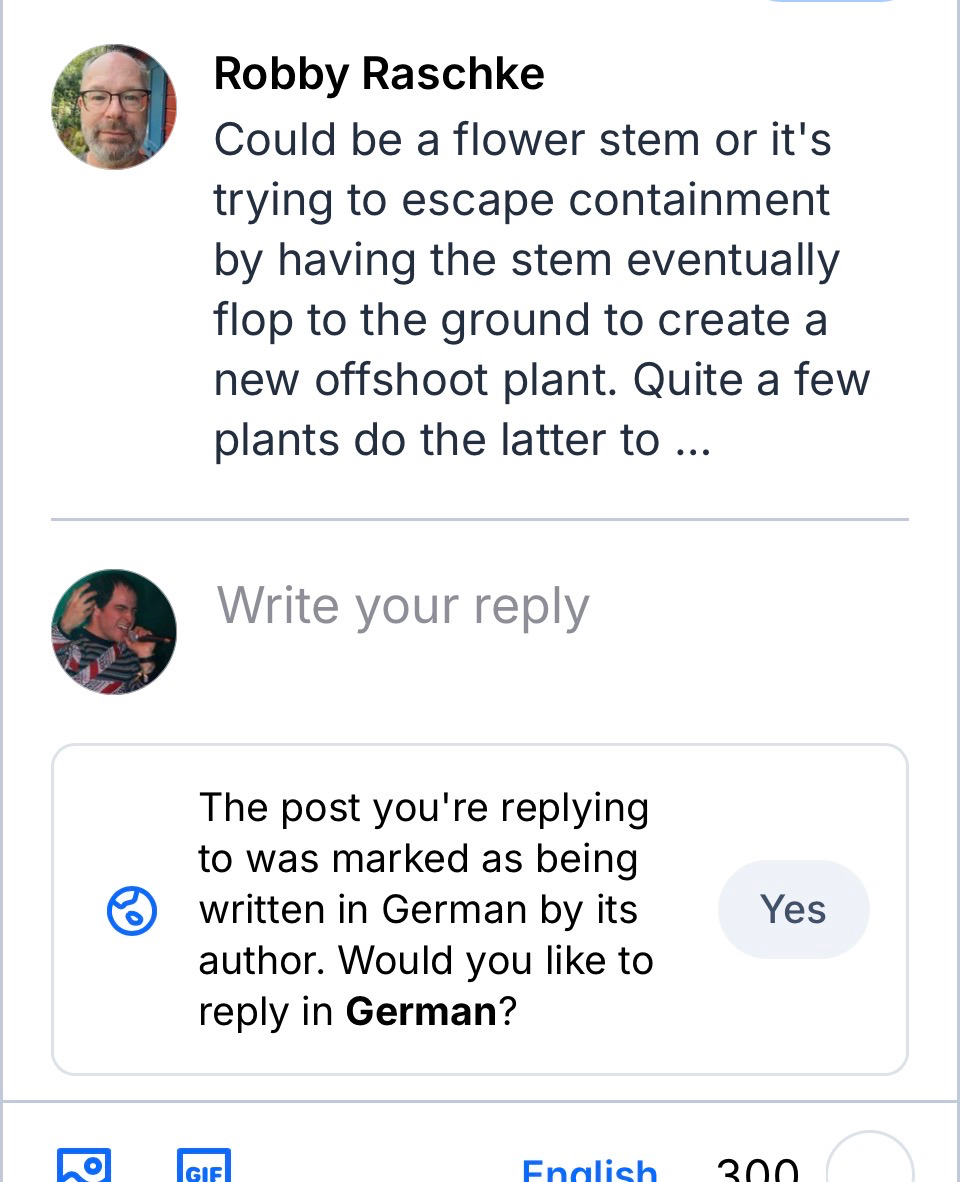Image resolution: width=960 pixels, height=1182 pixels.
Task: Click the bold German word in prompt
Action: point(421,1012)
